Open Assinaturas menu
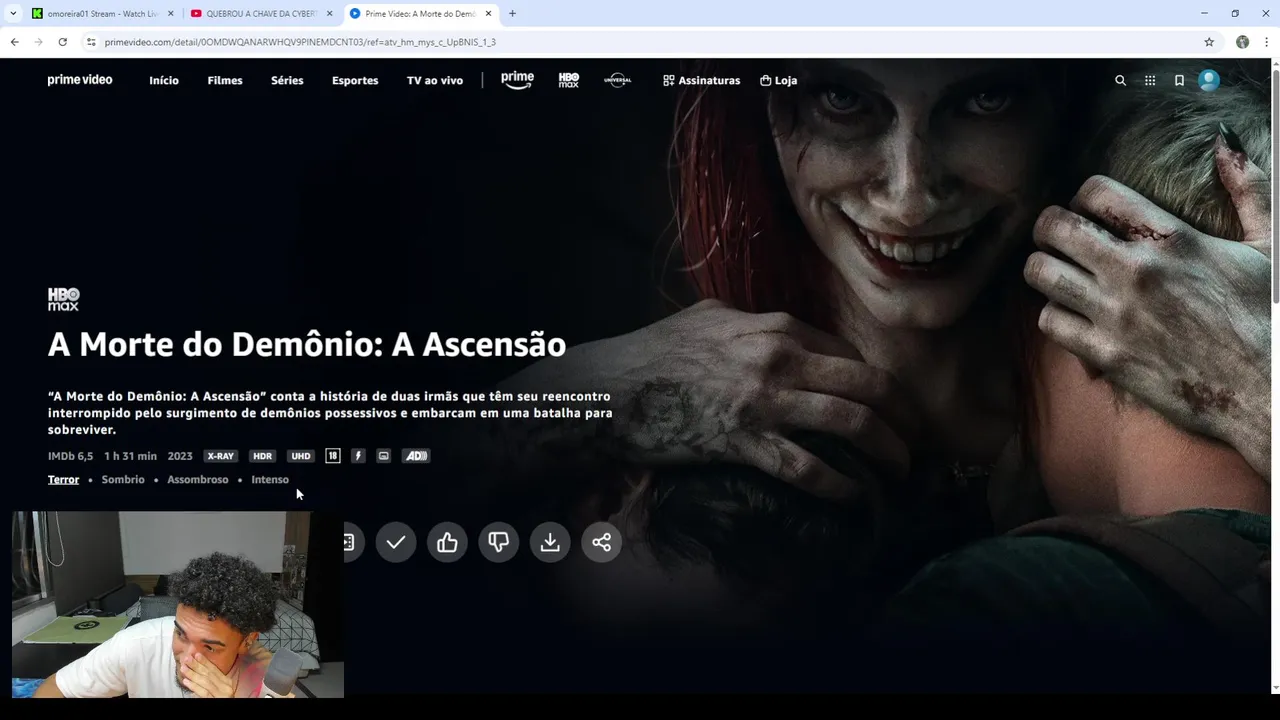Screen dimensions: 1280x720 coord(701,80)
